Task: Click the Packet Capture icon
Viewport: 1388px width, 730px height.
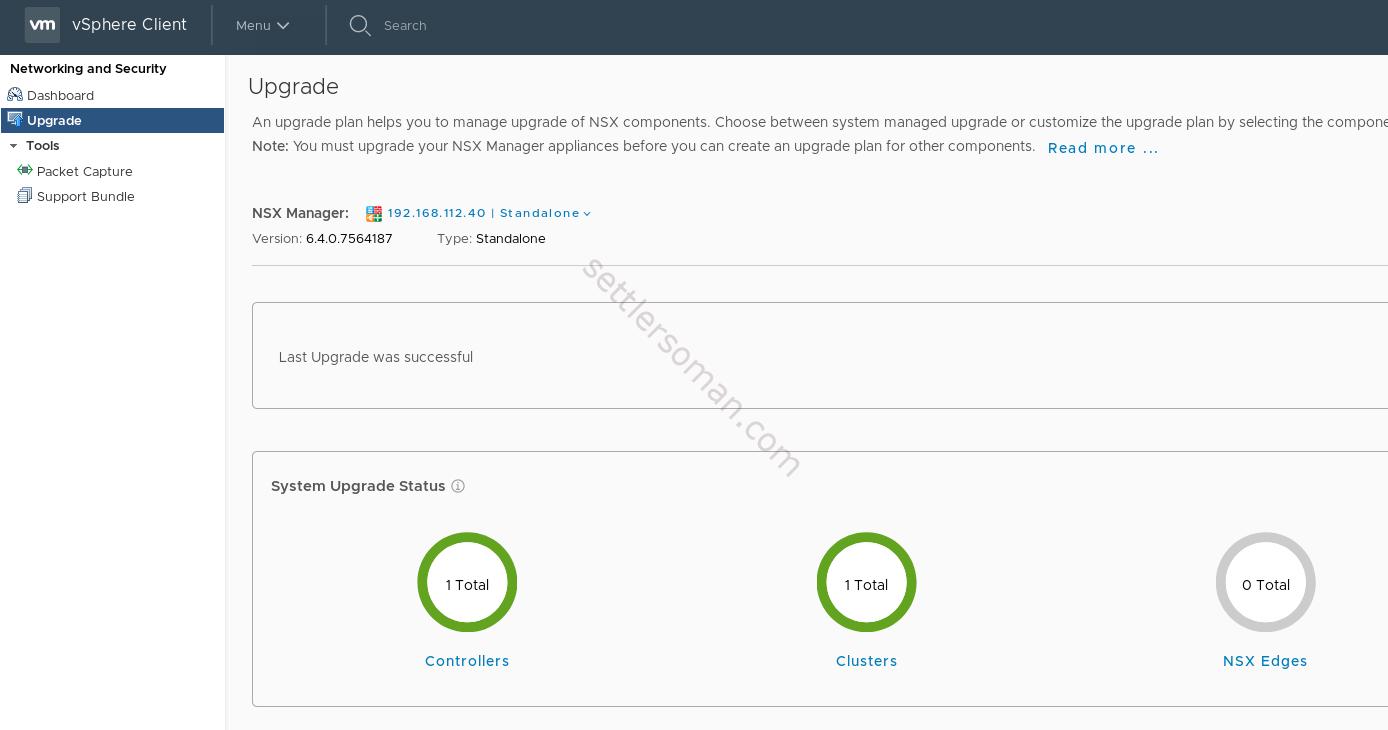Action: 25,171
